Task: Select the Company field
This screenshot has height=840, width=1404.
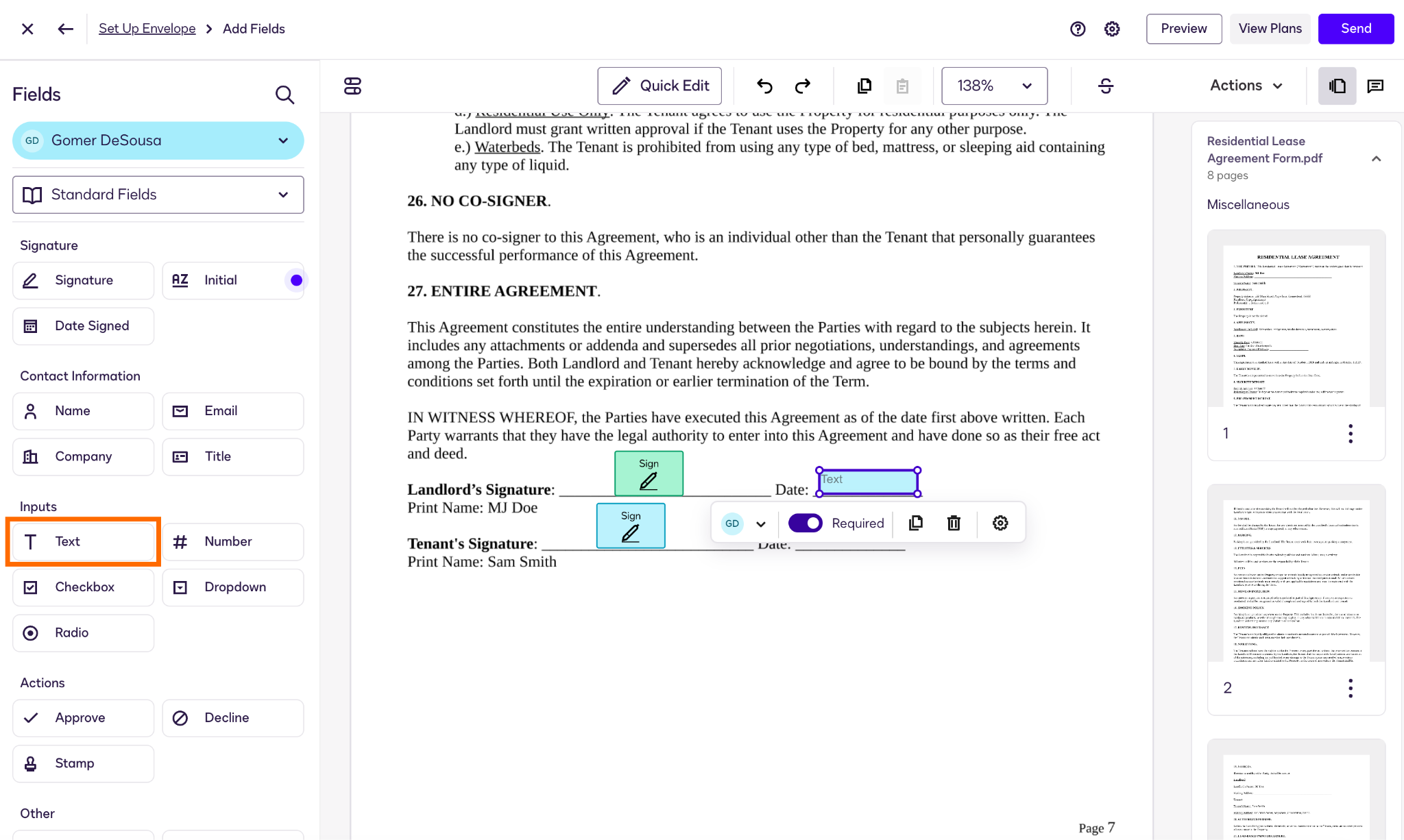Action: (83, 457)
